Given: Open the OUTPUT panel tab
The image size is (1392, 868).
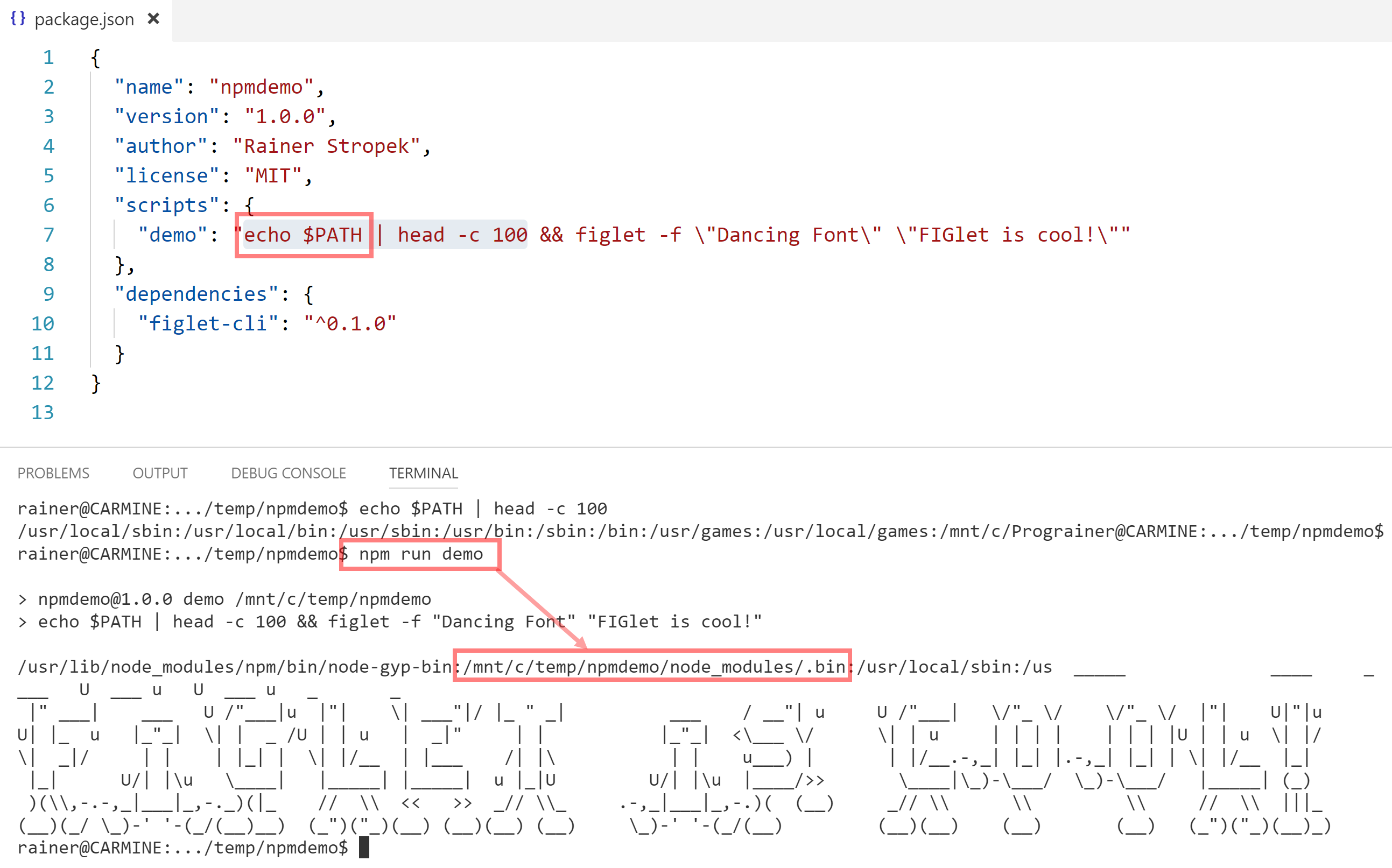Looking at the screenshot, I should click(160, 473).
